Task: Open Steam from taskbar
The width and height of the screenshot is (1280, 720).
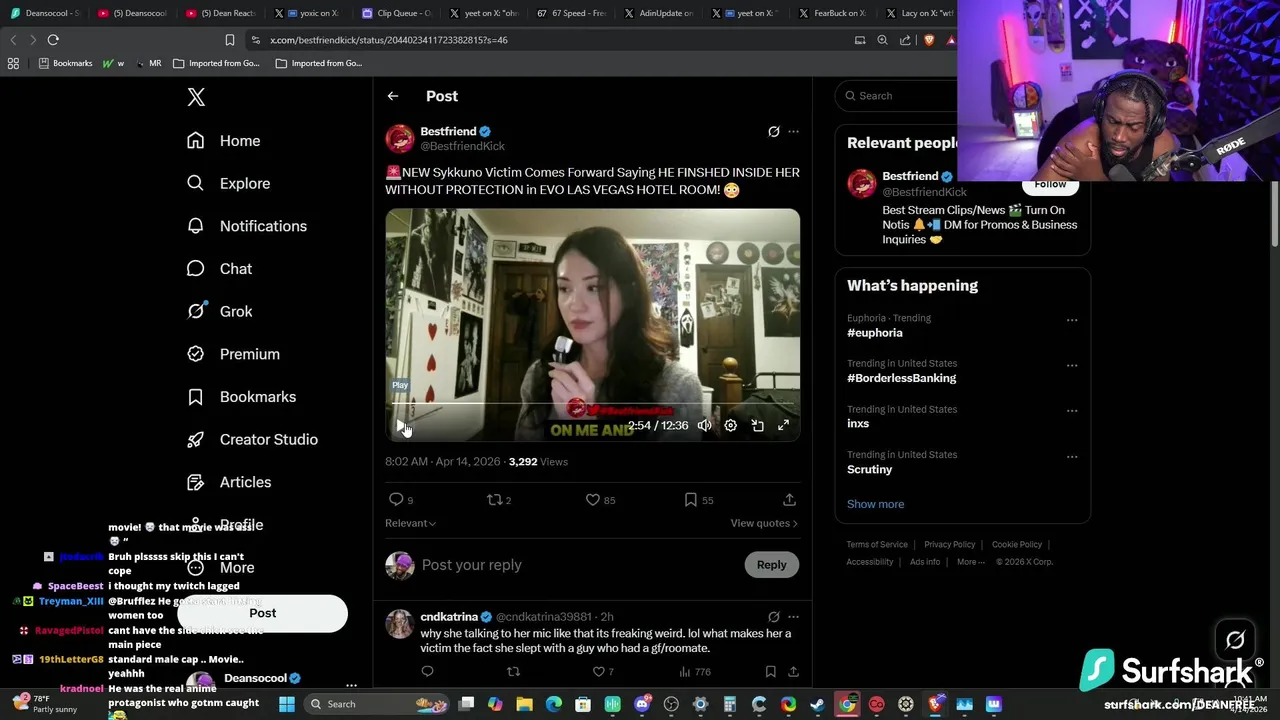Action: [817, 704]
